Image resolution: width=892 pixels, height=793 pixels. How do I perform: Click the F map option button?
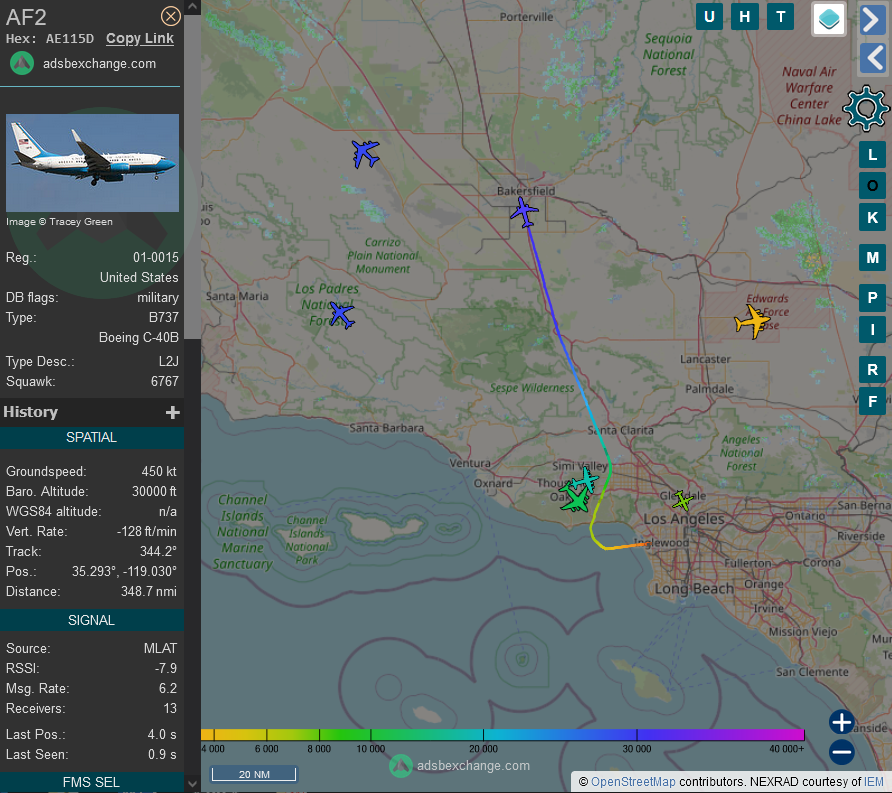pos(872,402)
